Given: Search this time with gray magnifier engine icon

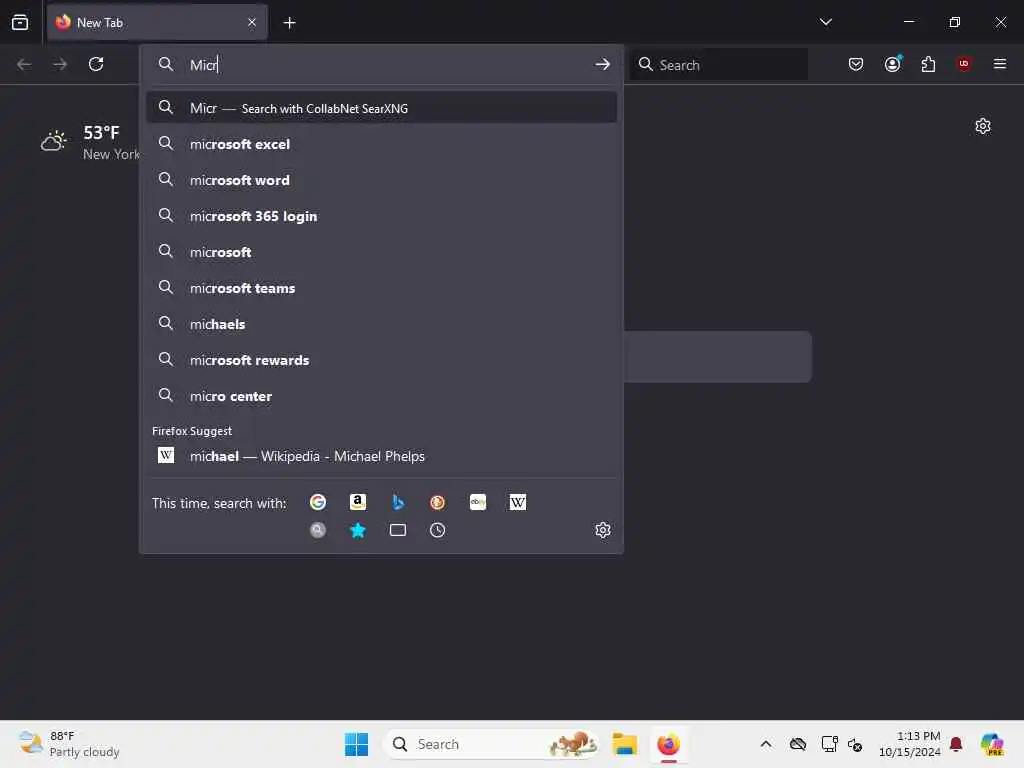Looking at the screenshot, I should point(318,530).
